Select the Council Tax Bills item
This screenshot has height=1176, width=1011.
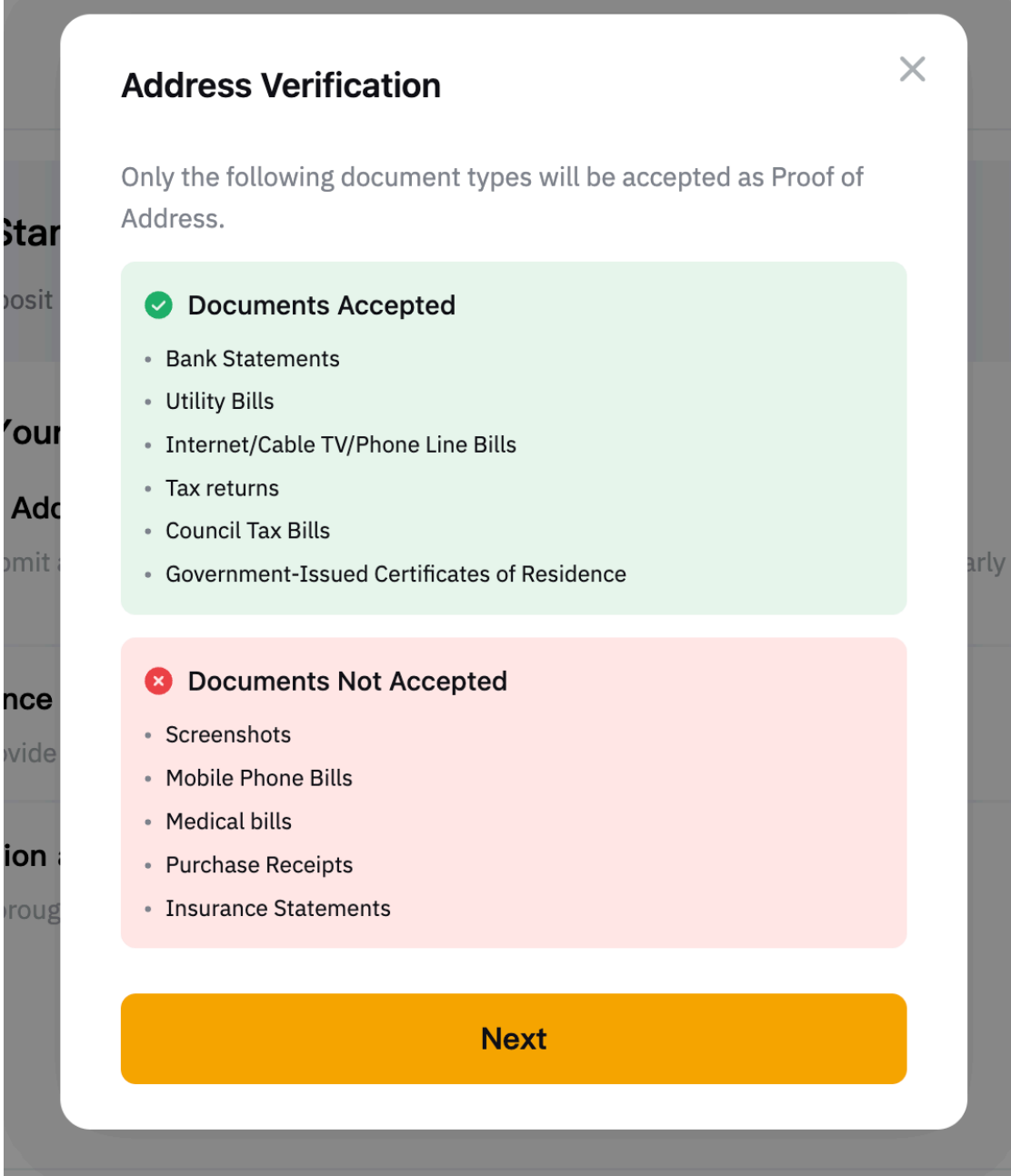247,531
